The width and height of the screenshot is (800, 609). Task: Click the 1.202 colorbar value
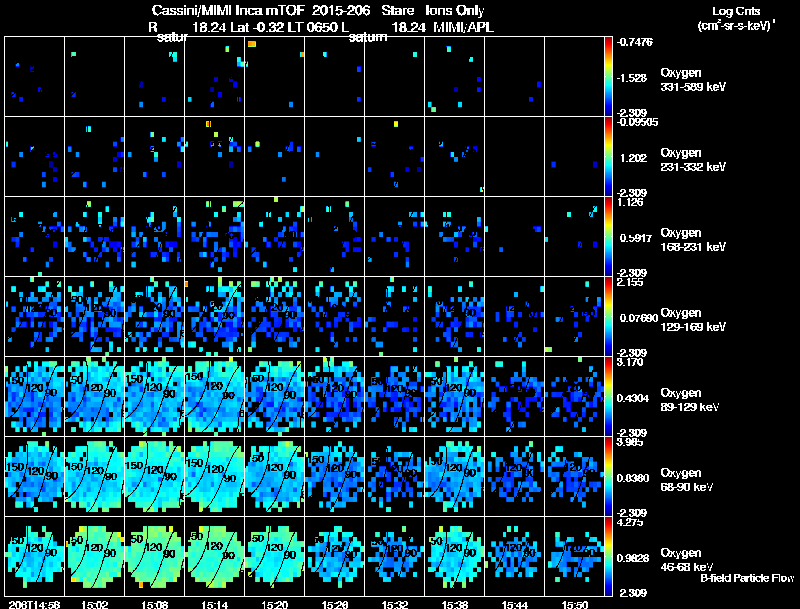tap(633, 158)
